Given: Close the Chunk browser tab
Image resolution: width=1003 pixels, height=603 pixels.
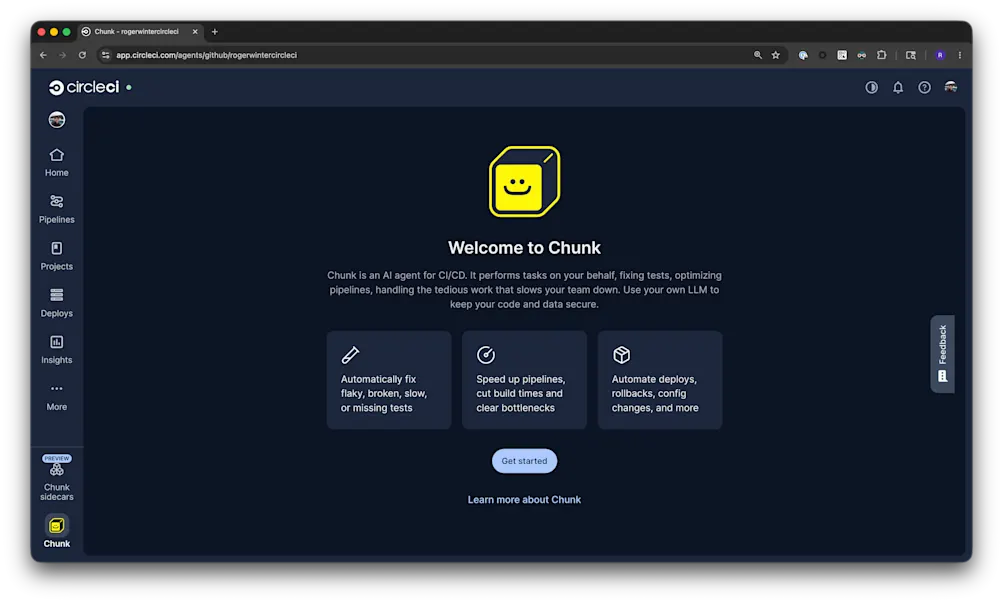Looking at the screenshot, I should click(x=195, y=31).
